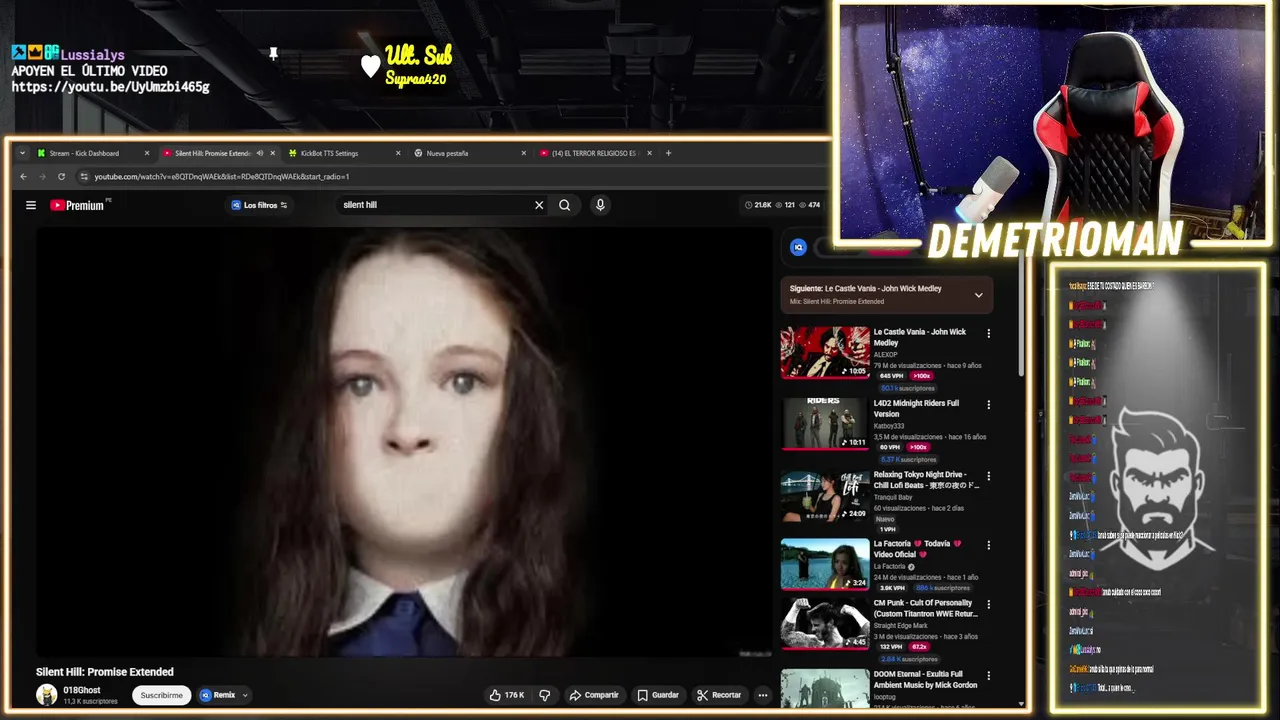Open 018Ghost channel avatar
1280x720 pixels.
[x=47, y=695]
